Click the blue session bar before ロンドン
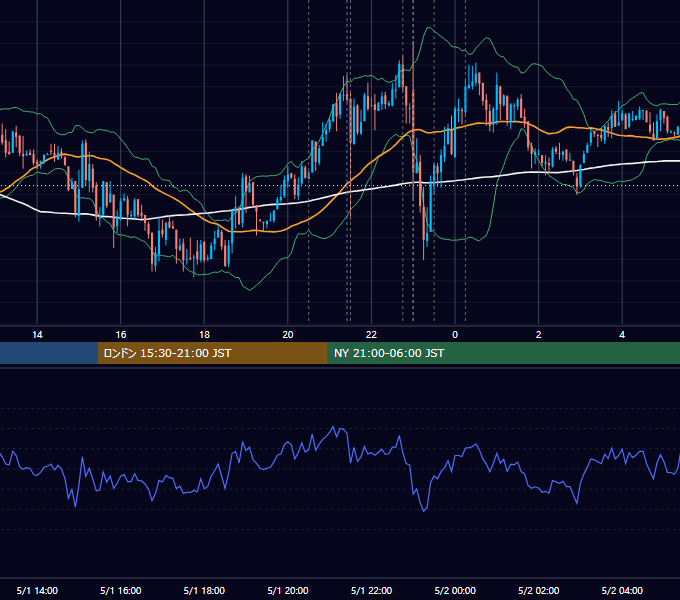680x600 pixels. point(49,353)
